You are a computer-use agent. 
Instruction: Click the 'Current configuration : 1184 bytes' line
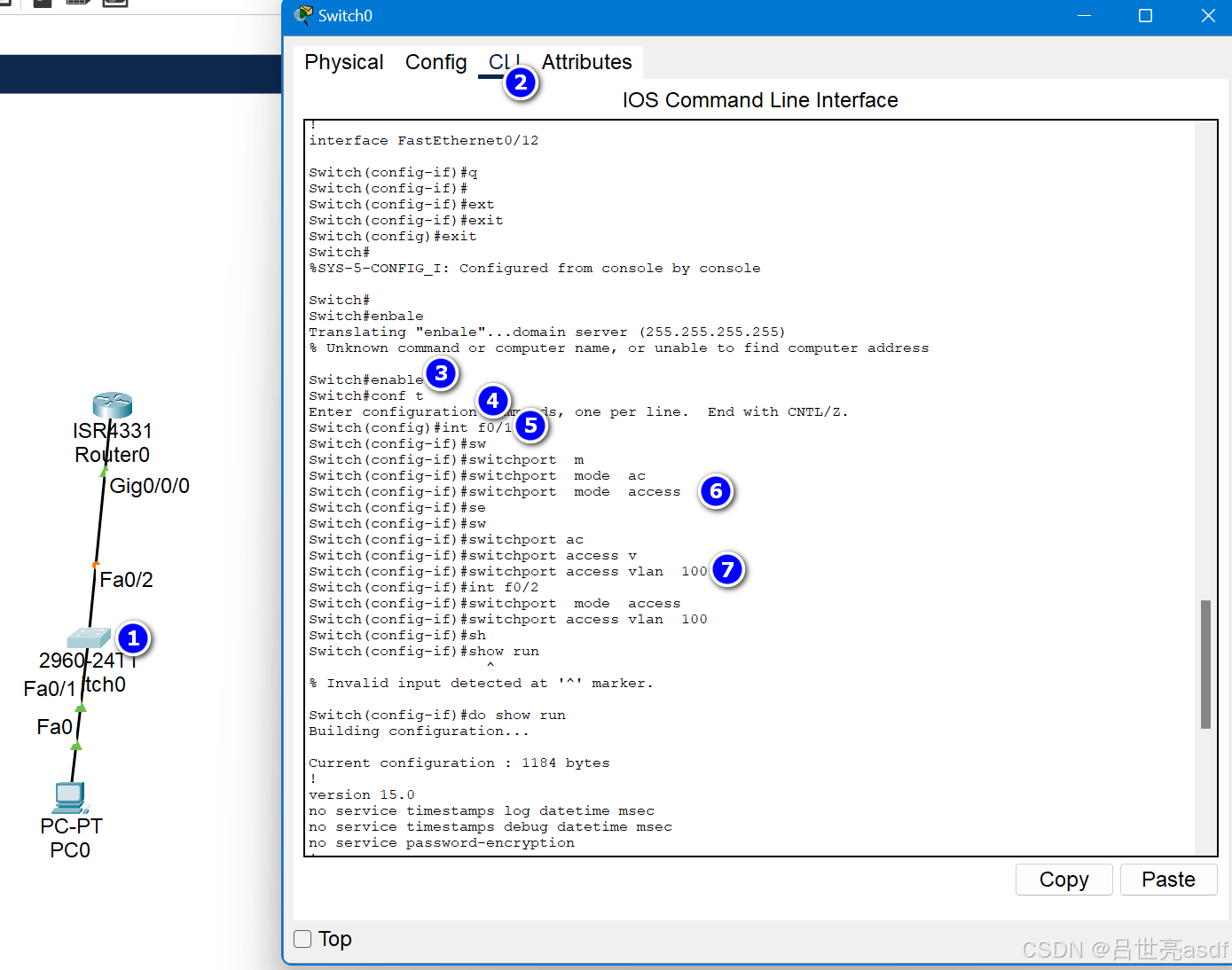[x=459, y=763]
